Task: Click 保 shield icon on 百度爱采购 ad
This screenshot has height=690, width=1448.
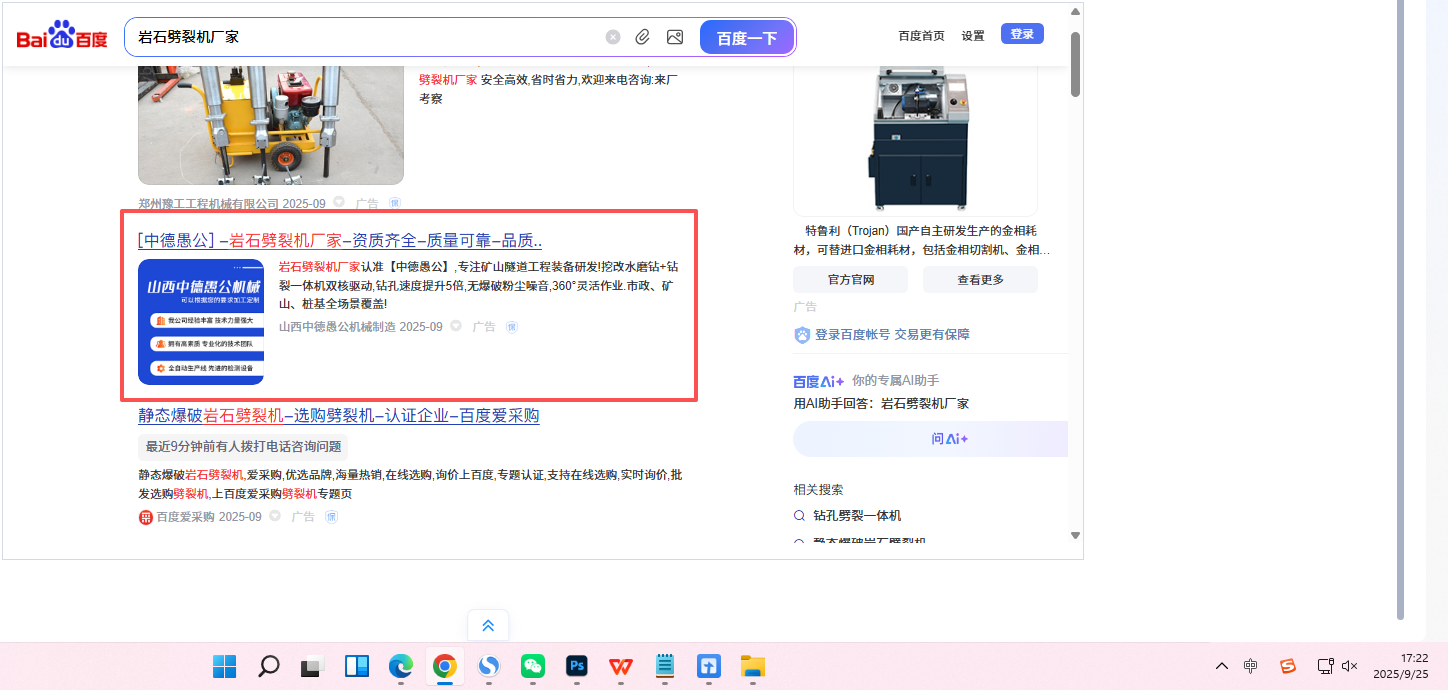Action: coord(332,517)
